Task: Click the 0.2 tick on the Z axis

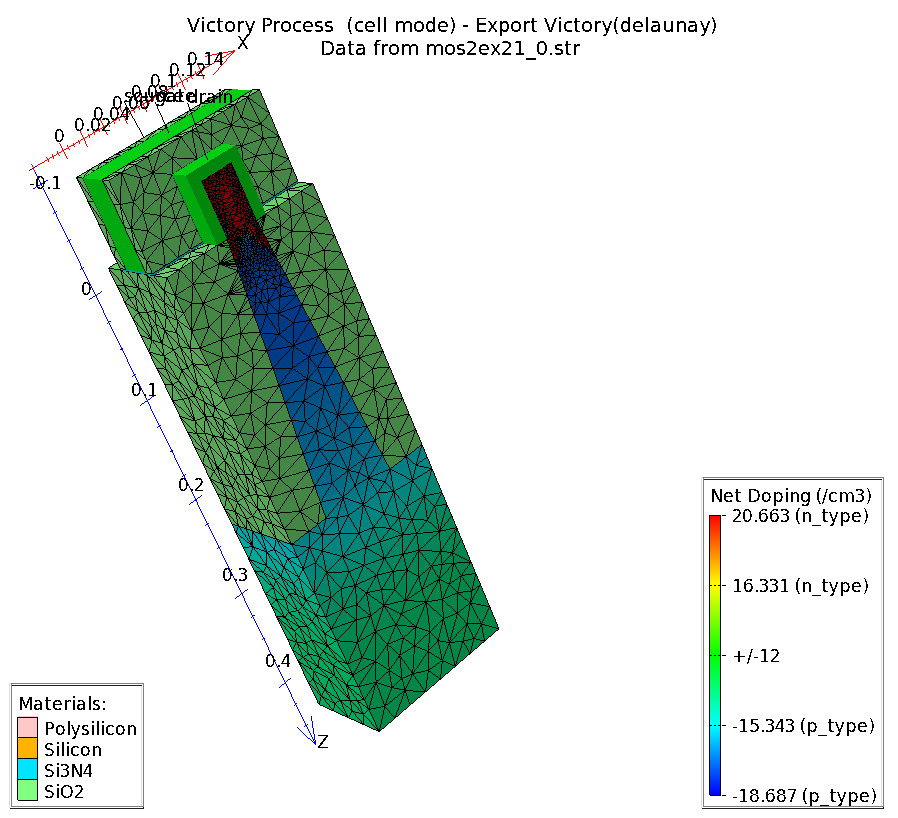Action: tap(190, 485)
